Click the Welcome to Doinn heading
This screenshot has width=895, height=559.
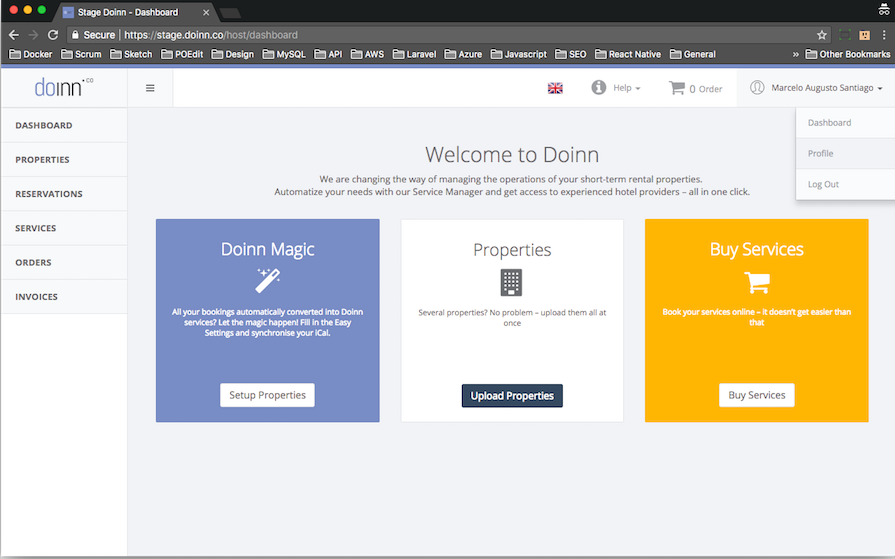[x=512, y=155]
